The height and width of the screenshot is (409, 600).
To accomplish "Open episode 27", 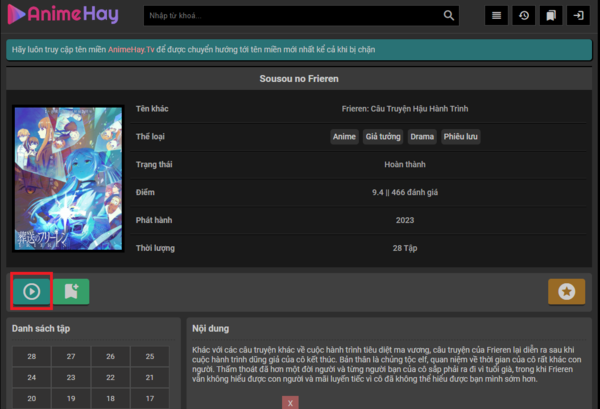I will pyautogui.click(x=71, y=356).
